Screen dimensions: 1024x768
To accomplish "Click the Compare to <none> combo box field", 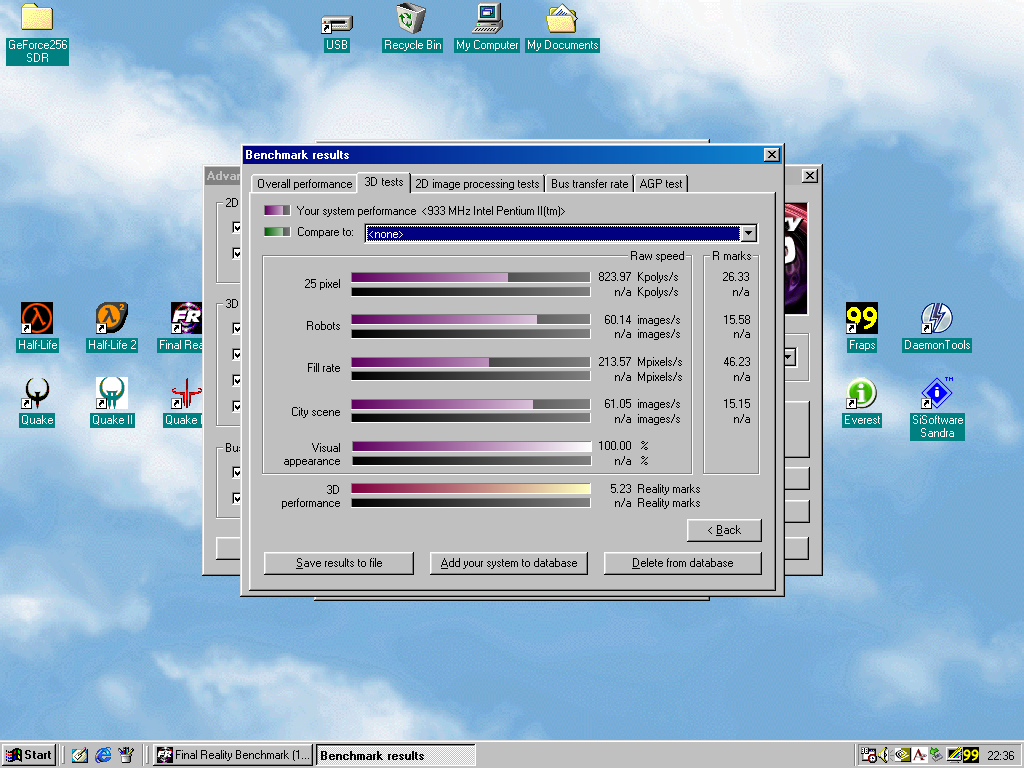I will [x=552, y=233].
